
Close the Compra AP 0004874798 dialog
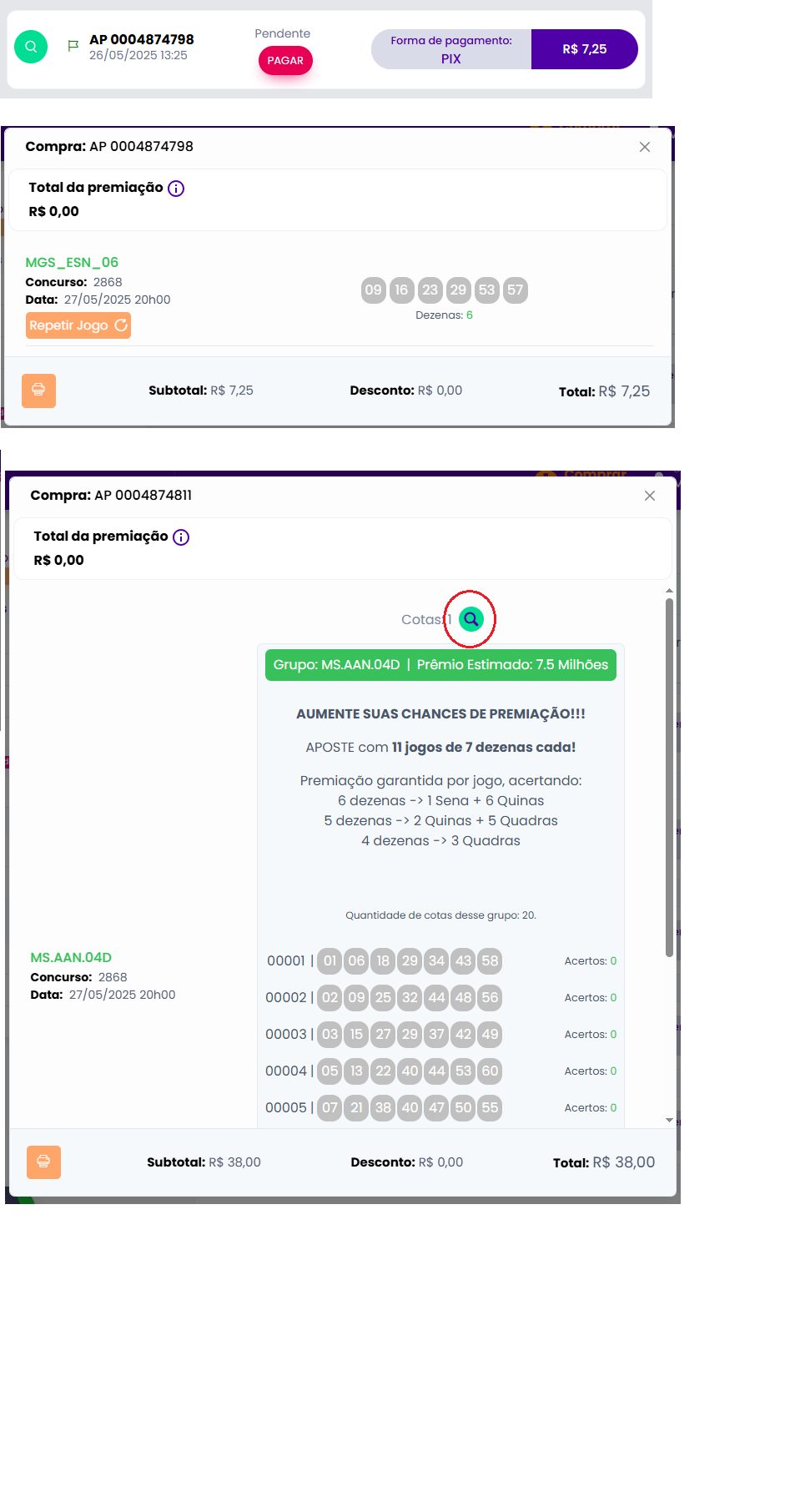point(644,147)
